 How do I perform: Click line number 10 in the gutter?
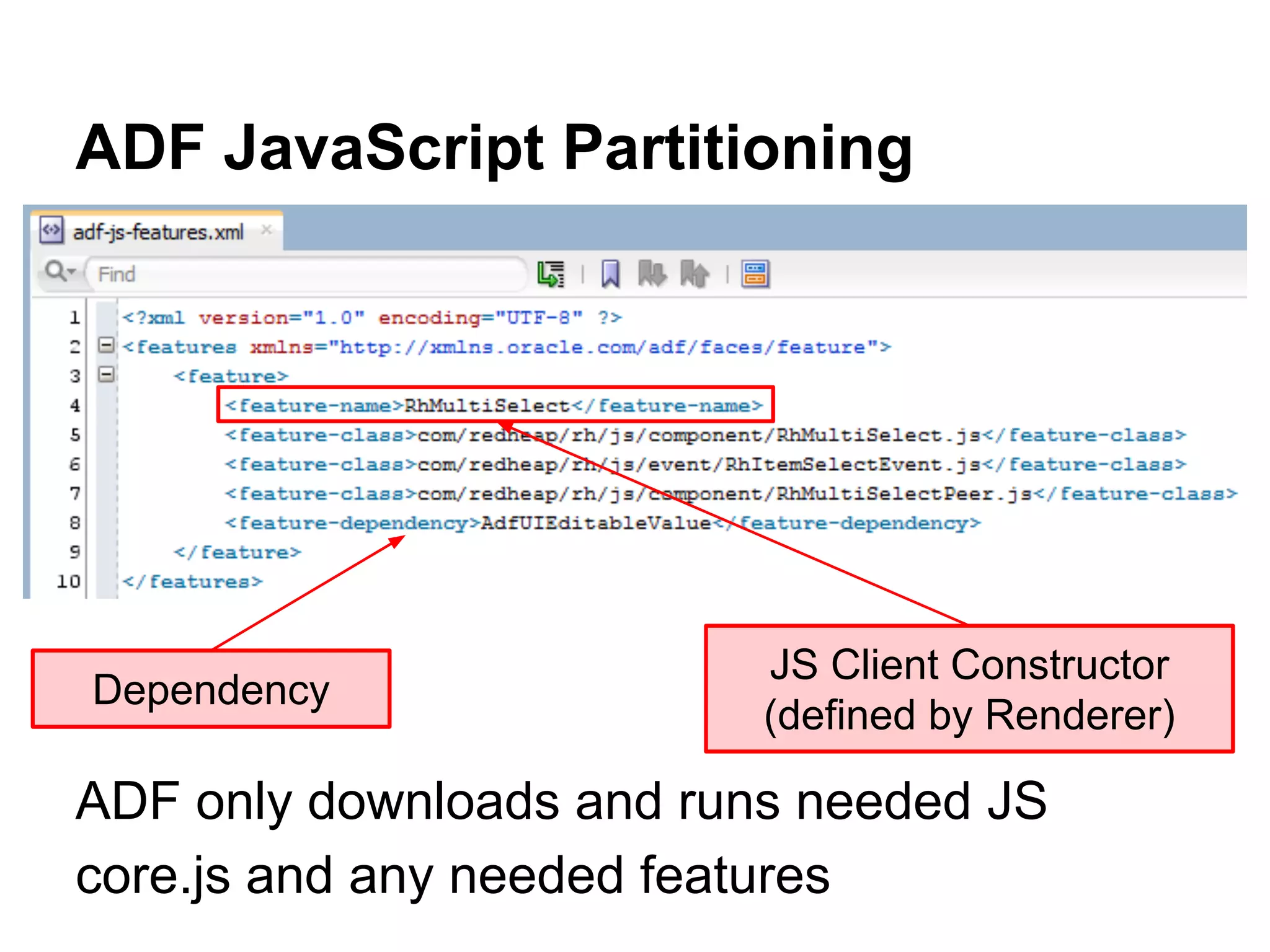coord(69,581)
